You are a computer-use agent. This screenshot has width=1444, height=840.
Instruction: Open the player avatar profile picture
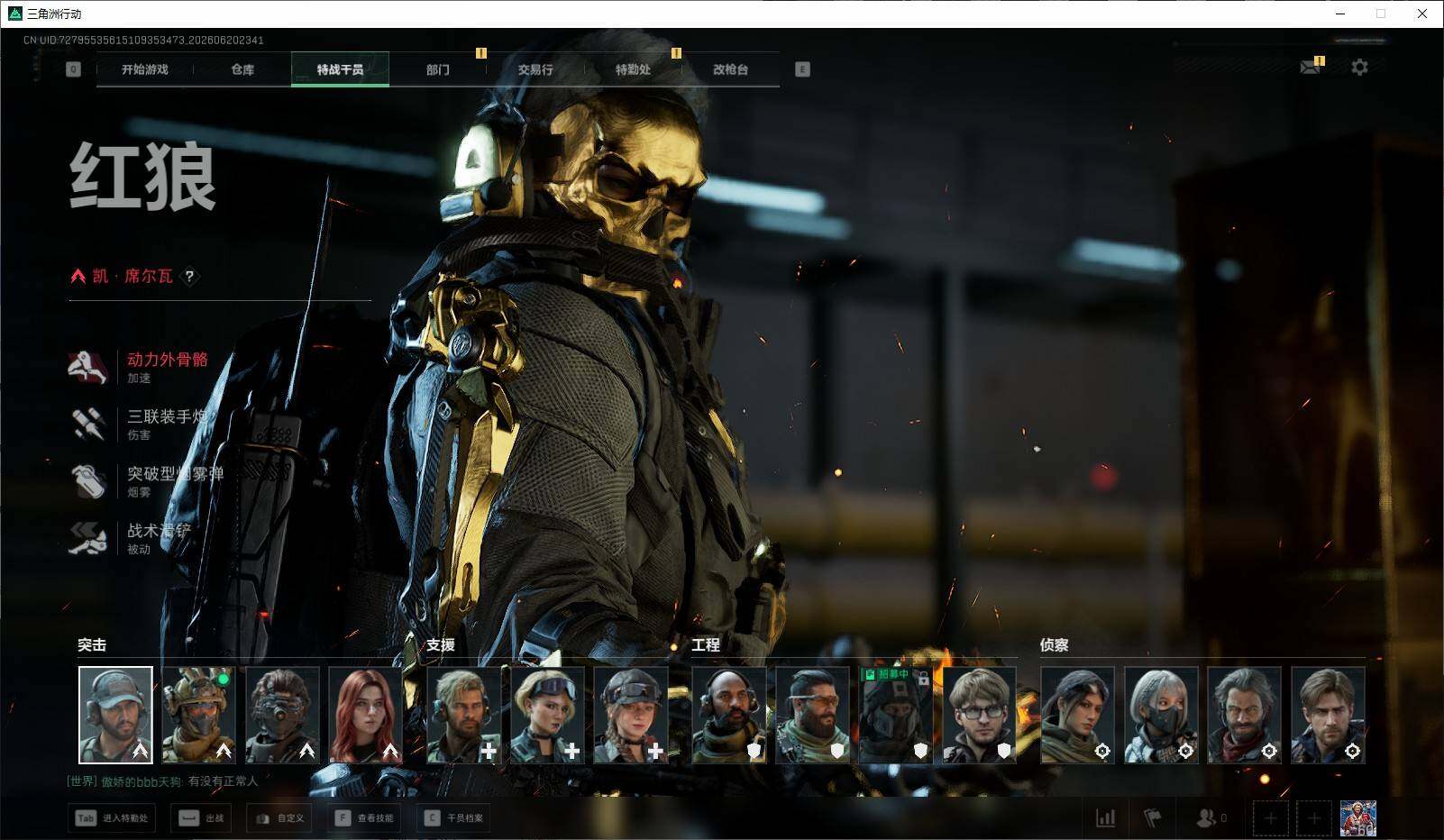1358,818
